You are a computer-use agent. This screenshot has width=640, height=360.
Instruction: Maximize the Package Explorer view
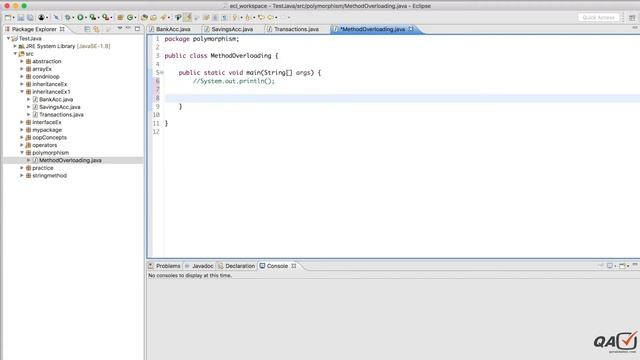tap(138, 29)
